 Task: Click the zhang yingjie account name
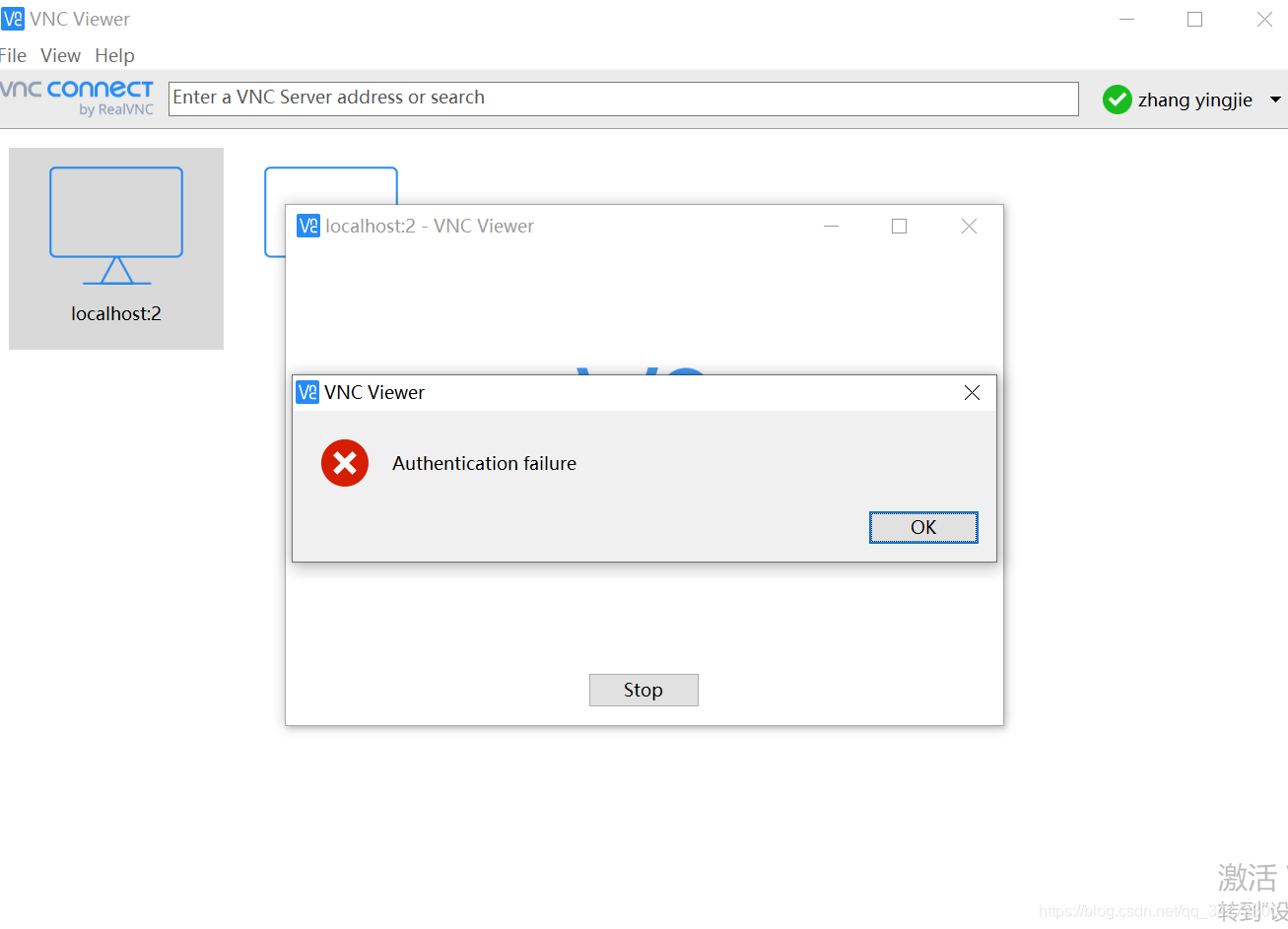(1195, 100)
